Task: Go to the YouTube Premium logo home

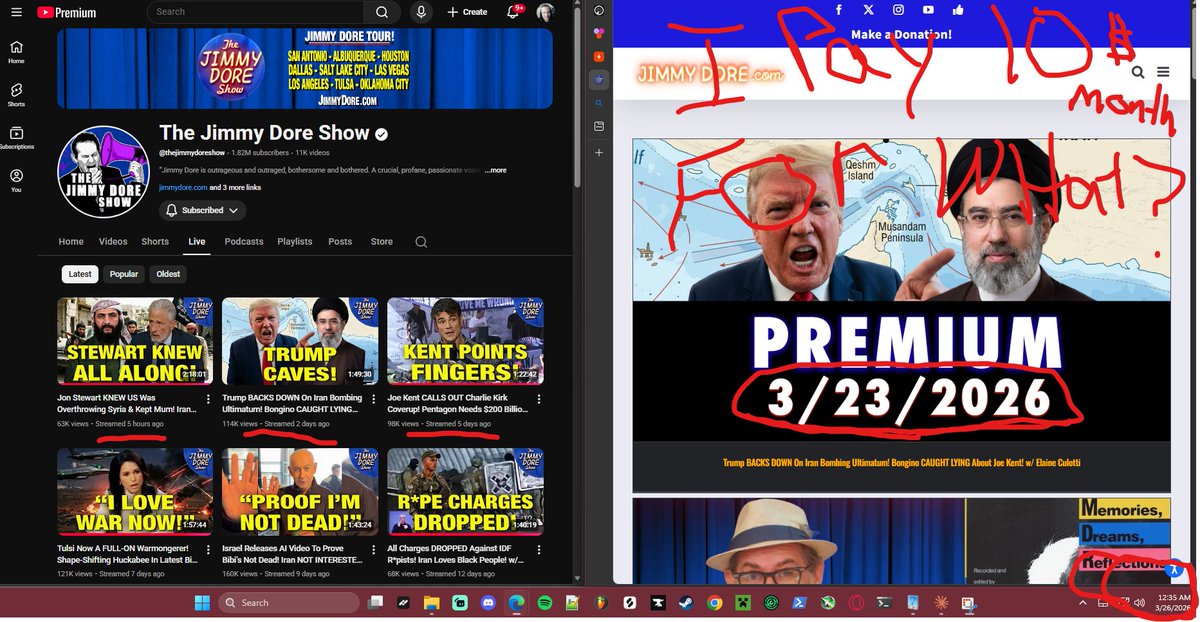Action: click(x=66, y=12)
